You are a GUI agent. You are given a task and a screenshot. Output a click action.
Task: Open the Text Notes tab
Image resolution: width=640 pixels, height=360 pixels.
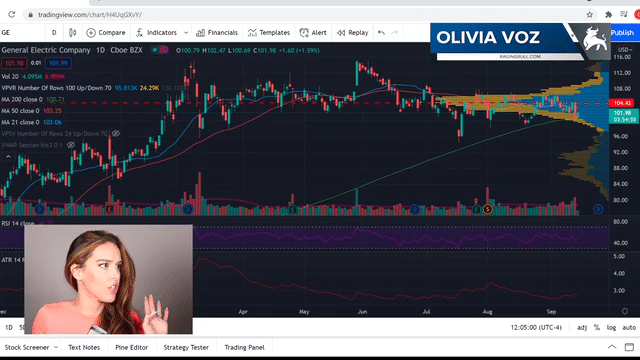84,347
